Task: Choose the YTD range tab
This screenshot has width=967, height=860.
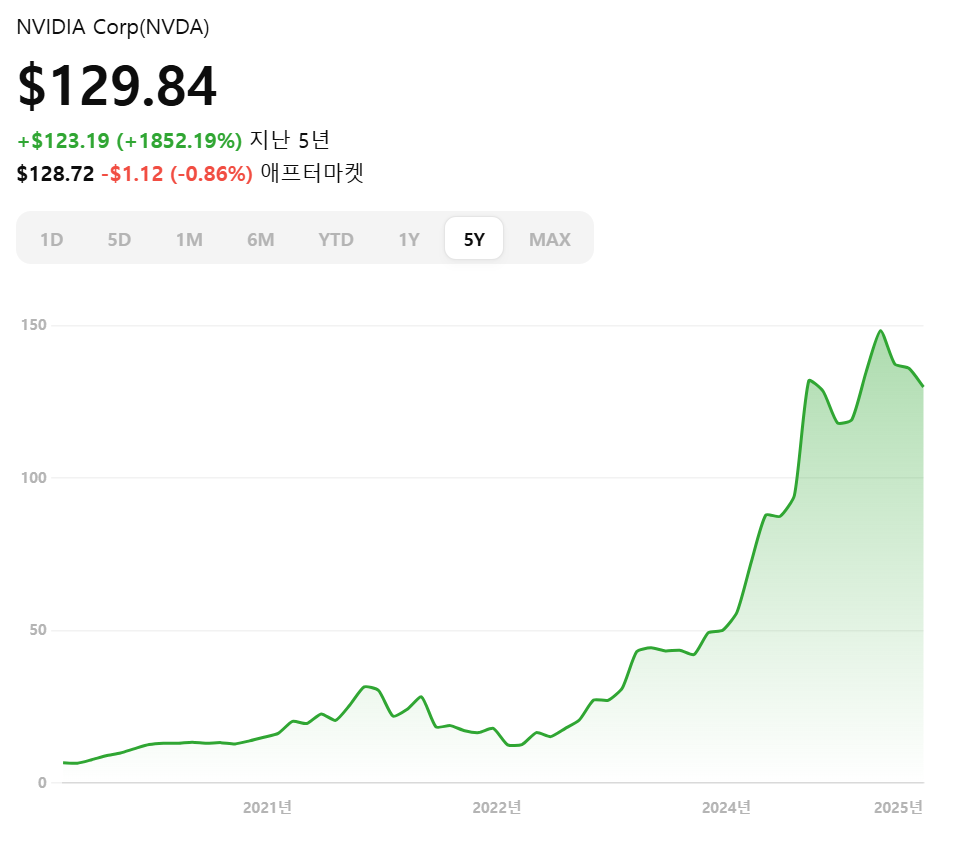Action: click(x=336, y=239)
